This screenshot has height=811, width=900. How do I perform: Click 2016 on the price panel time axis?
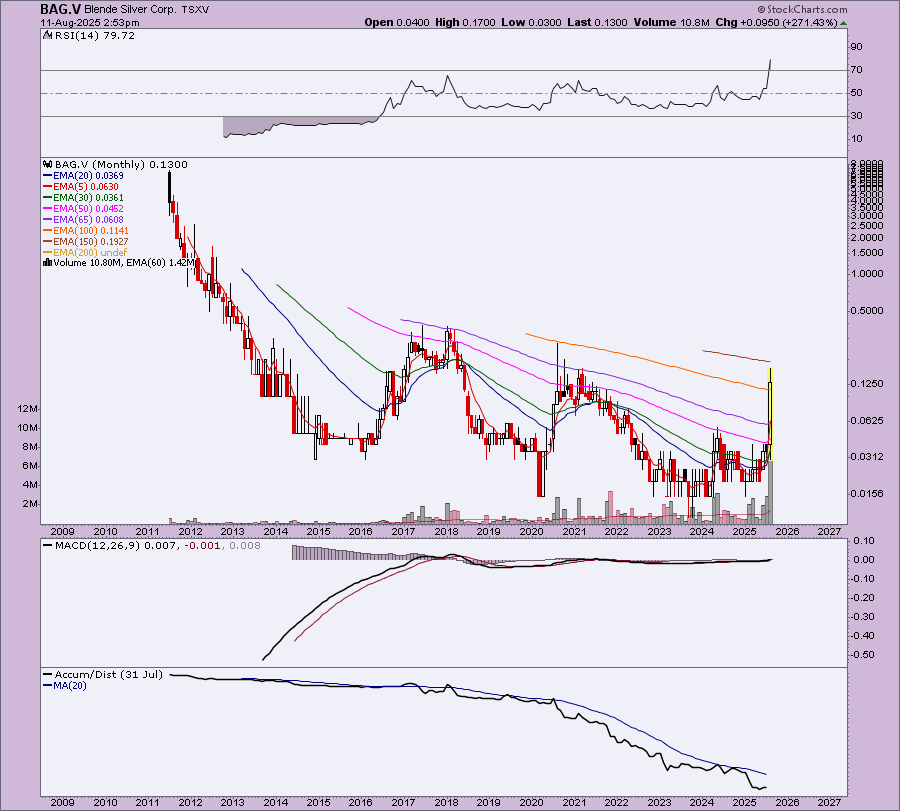360,531
